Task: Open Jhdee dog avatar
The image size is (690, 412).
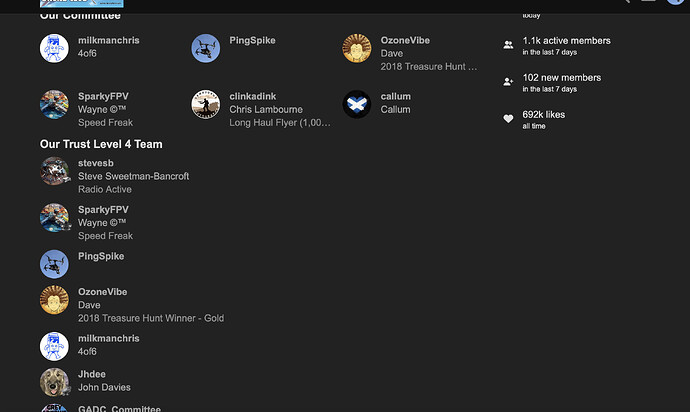Action: tap(54, 382)
